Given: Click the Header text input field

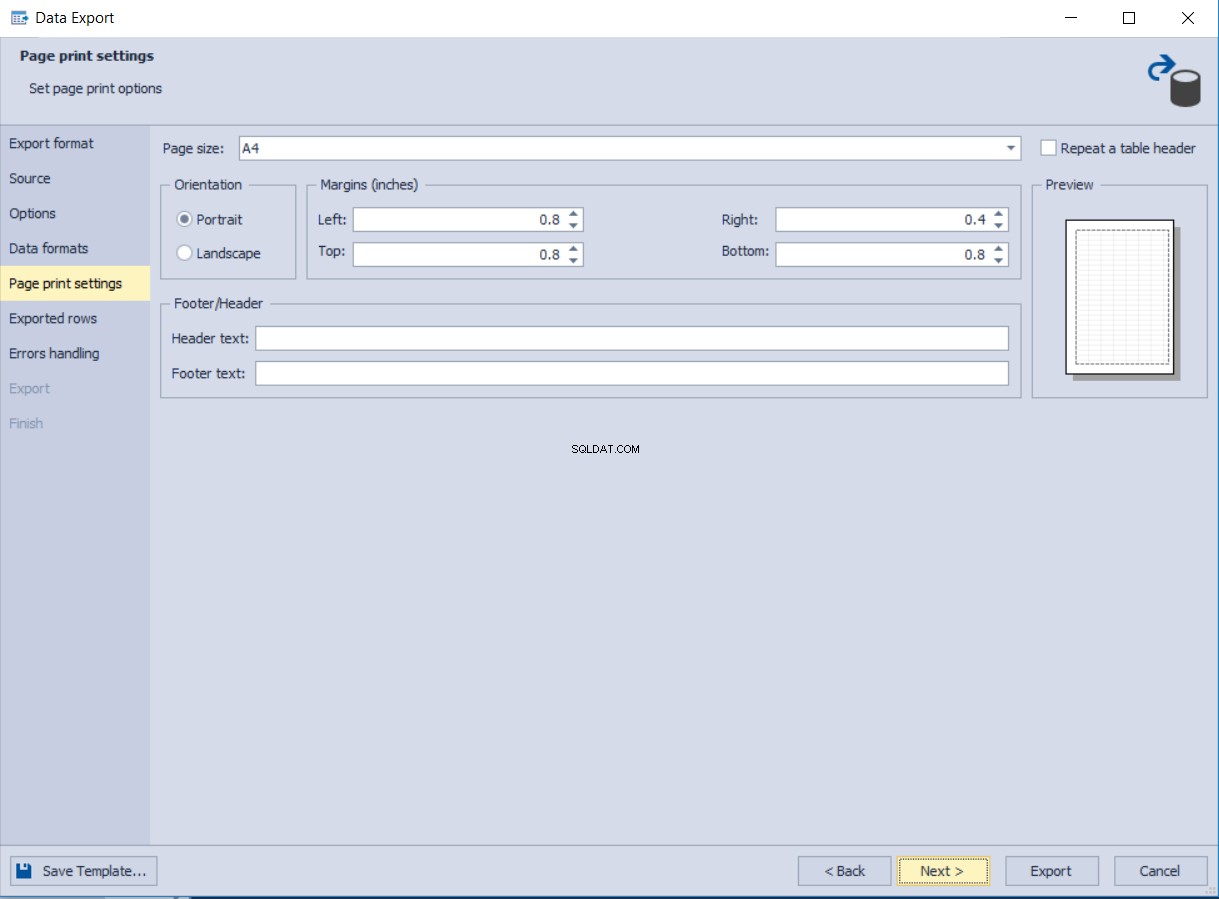Looking at the screenshot, I should coord(632,338).
